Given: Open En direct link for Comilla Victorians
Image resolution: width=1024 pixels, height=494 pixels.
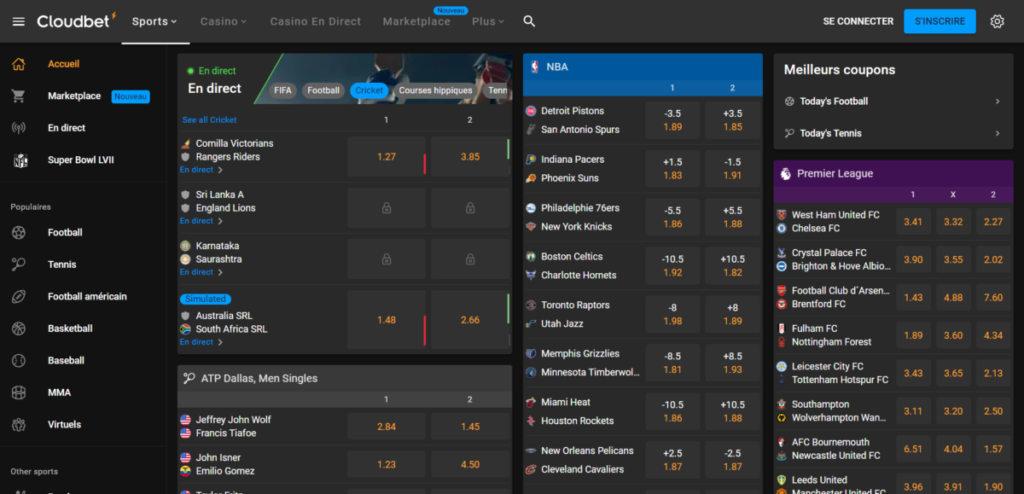Looking at the screenshot, I should [201, 170].
